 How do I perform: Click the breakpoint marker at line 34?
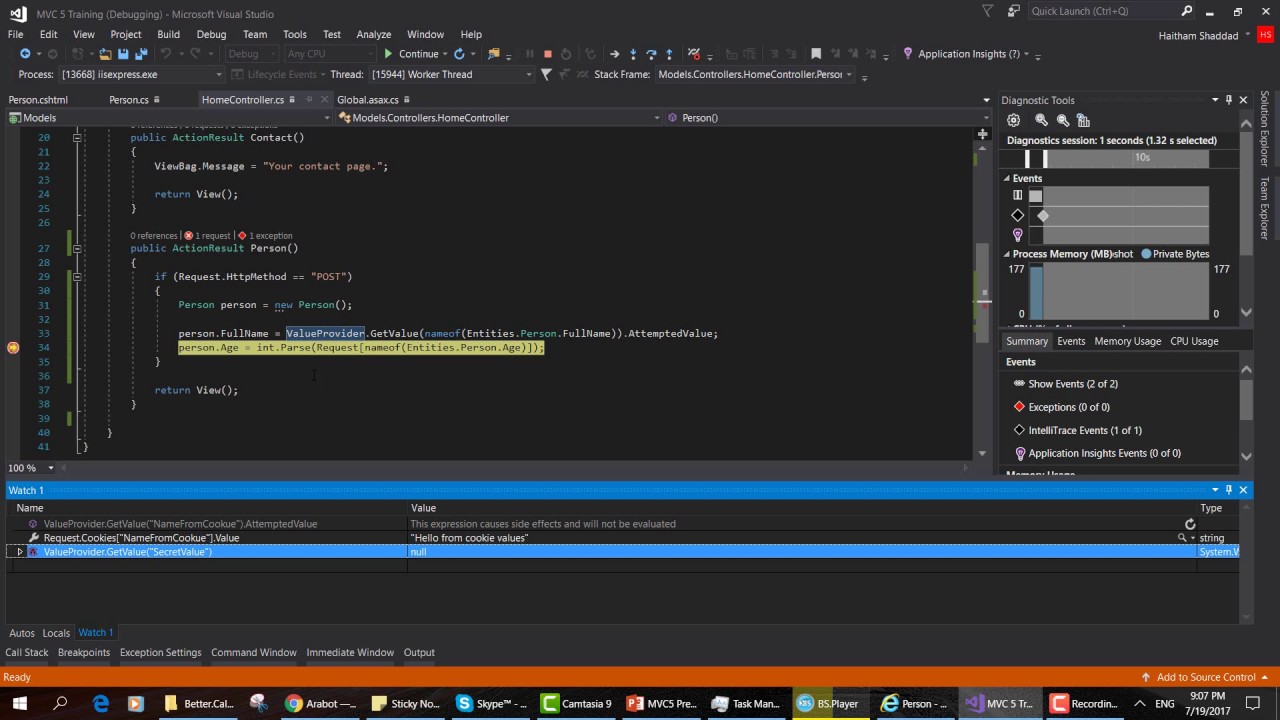click(x=13, y=347)
